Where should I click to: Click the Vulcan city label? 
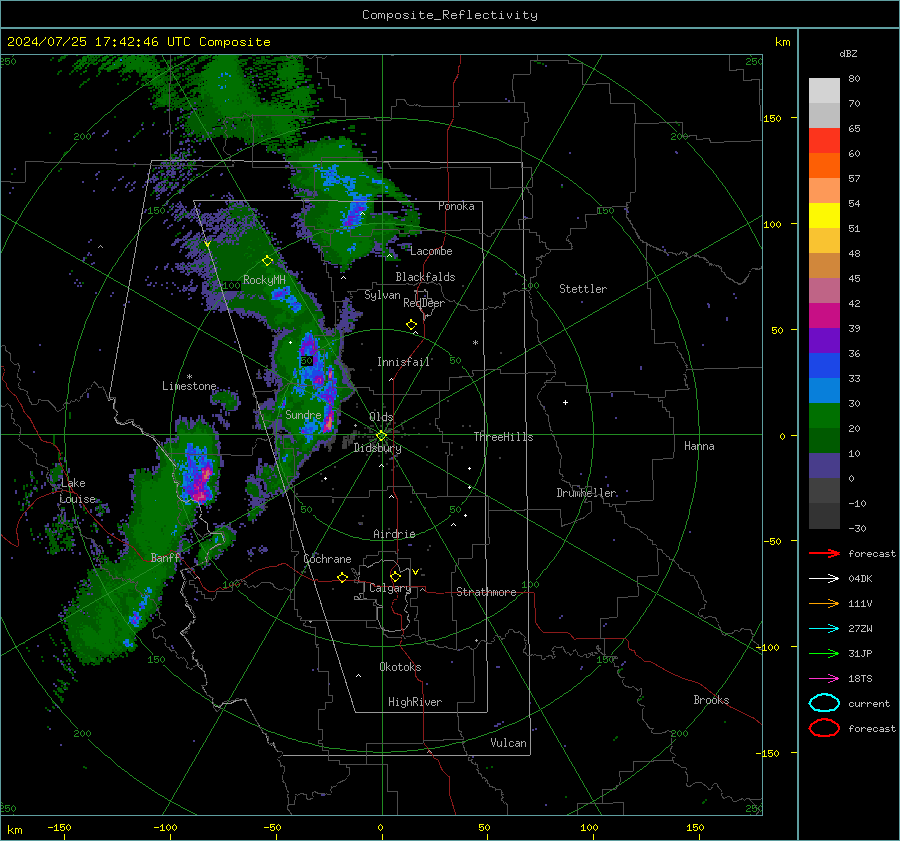[509, 743]
